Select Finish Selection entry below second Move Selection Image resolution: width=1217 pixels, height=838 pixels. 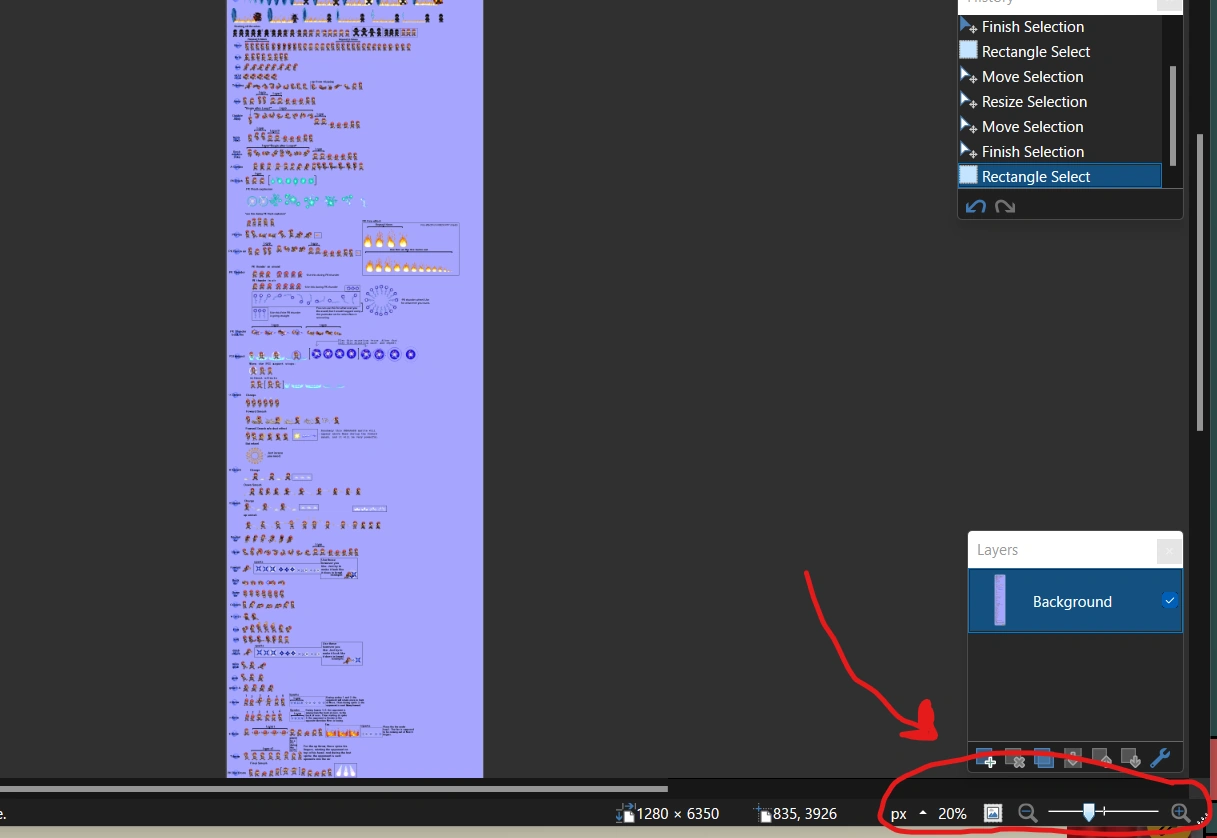click(1060, 151)
